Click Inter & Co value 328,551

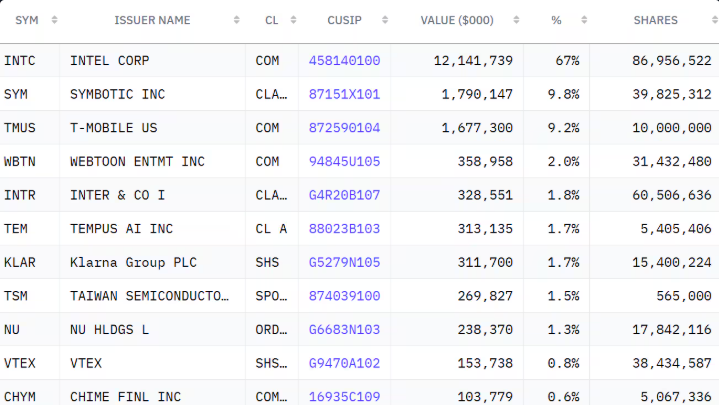[485, 195]
